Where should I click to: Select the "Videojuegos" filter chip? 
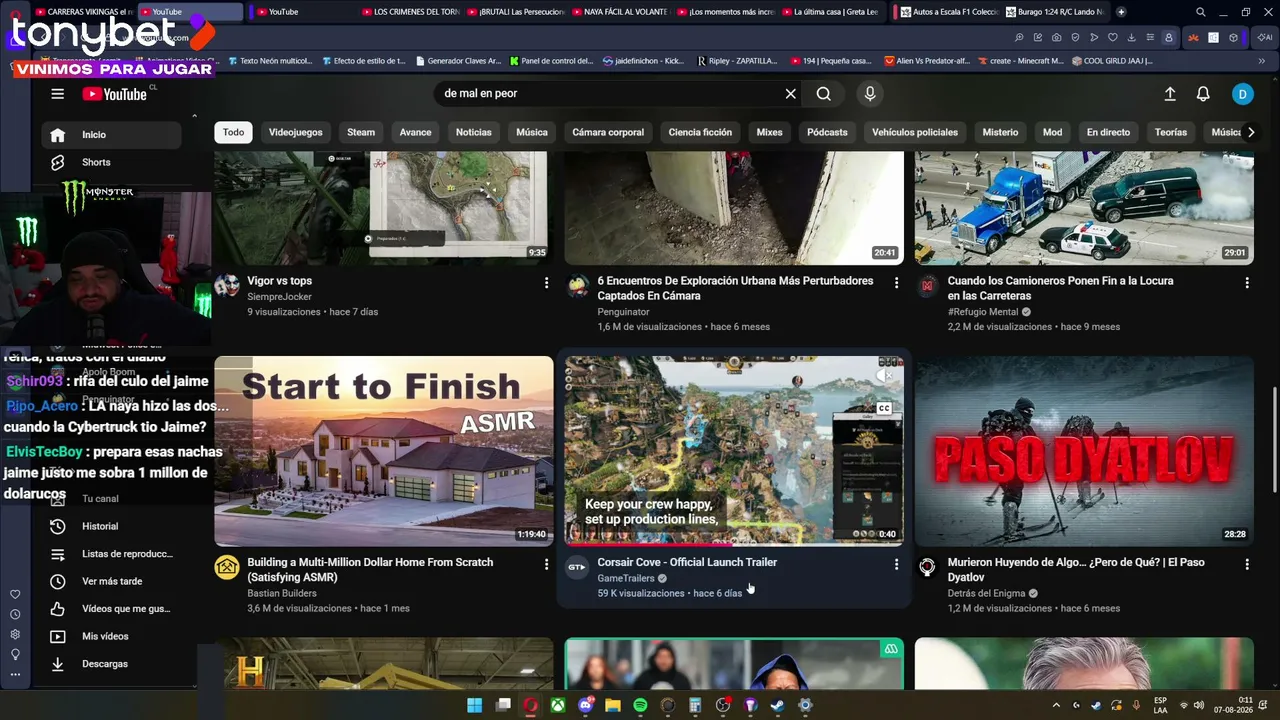click(x=296, y=132)
